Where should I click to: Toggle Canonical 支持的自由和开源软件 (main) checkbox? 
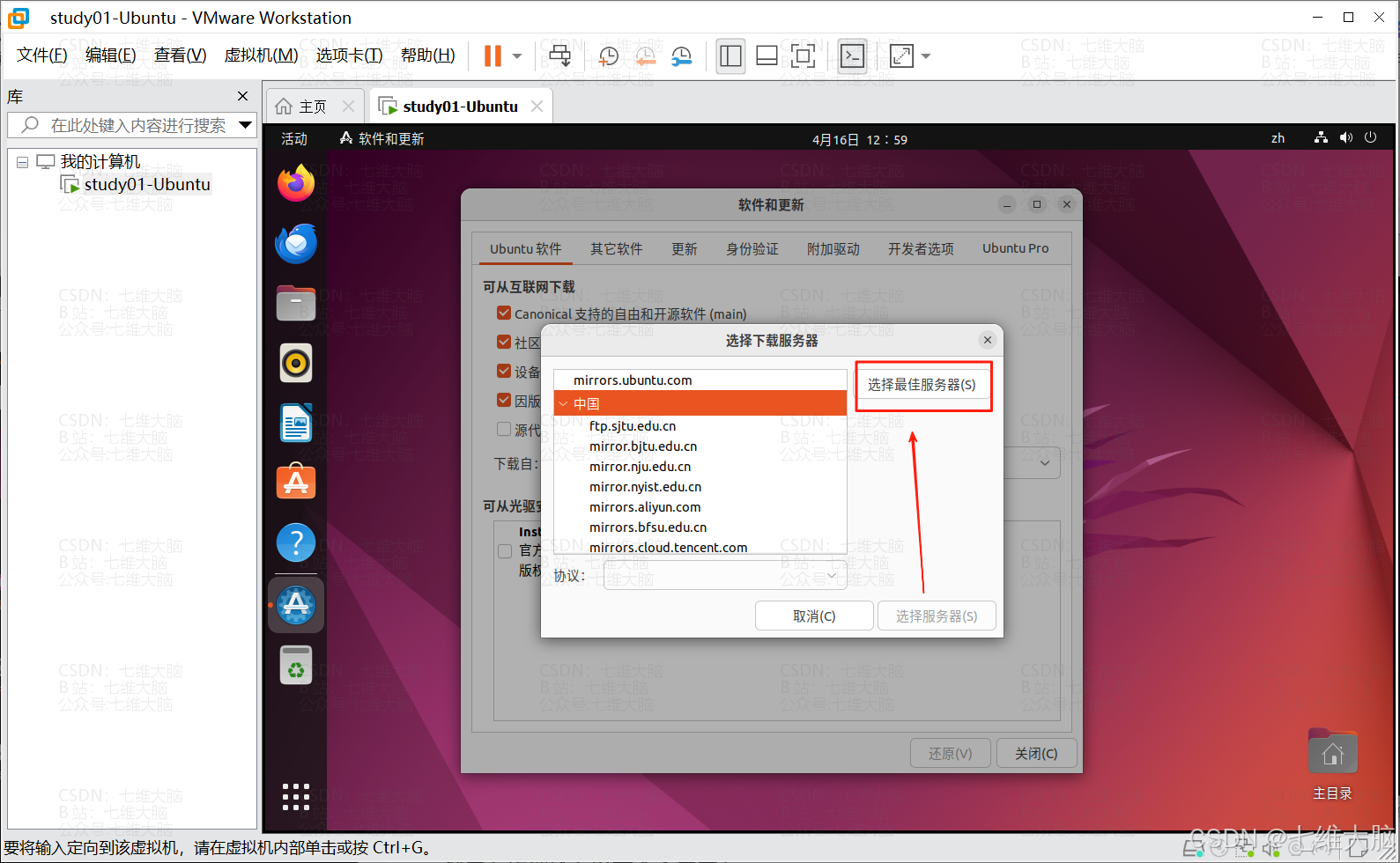[x=504, y=313]
